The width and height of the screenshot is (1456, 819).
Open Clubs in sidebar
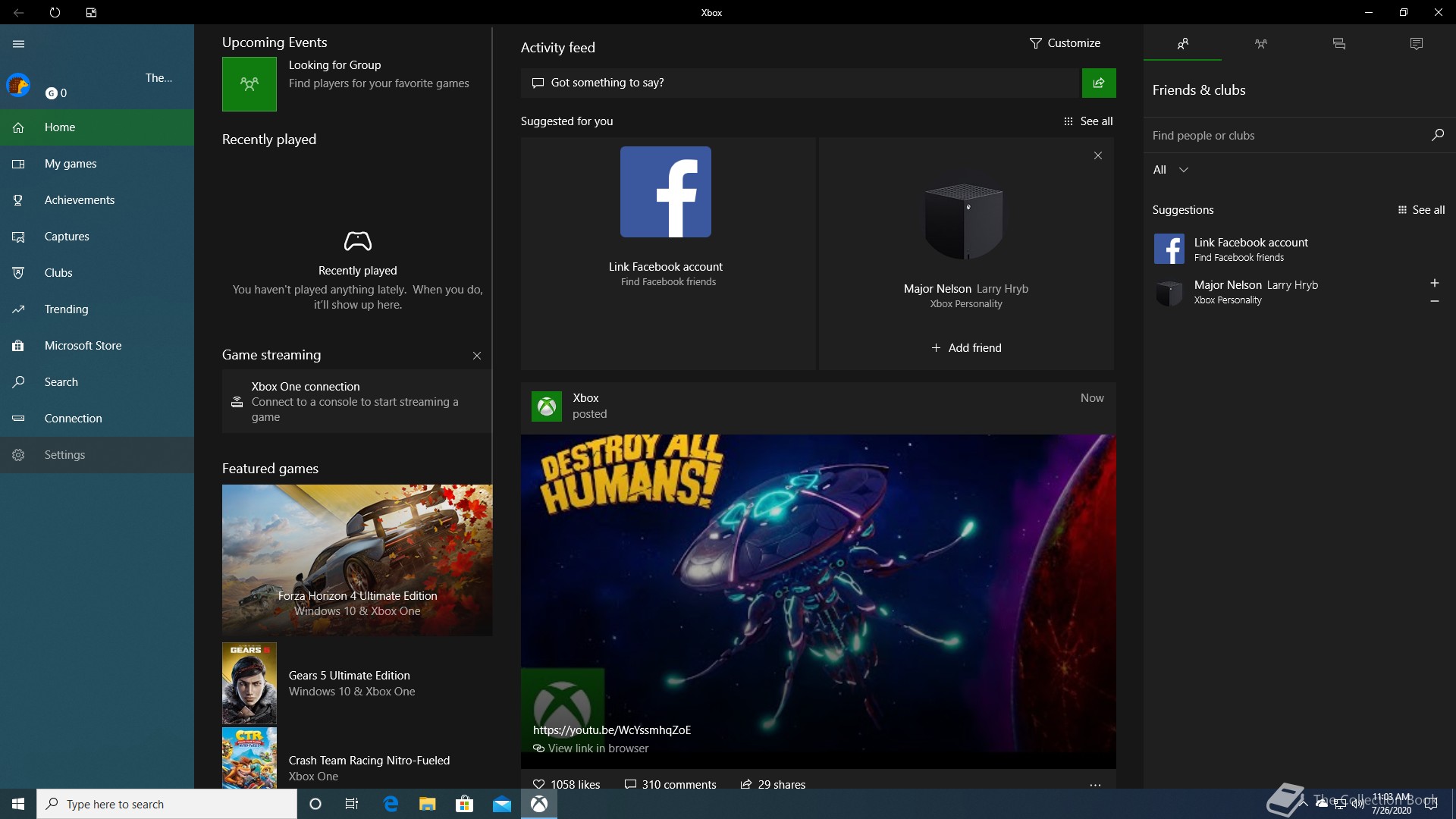97,273
